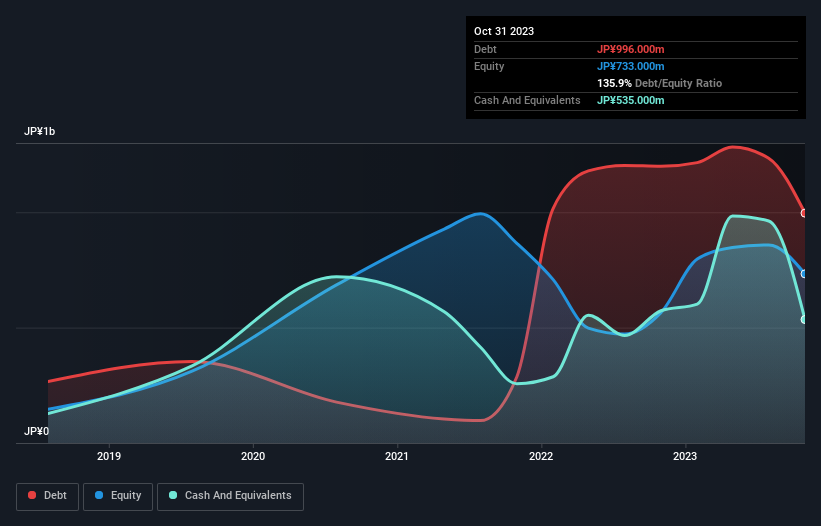This screenshot has height=526, width=821.
Task: Select the teal Cash endpoint marker
Action: tap(804, 319)
